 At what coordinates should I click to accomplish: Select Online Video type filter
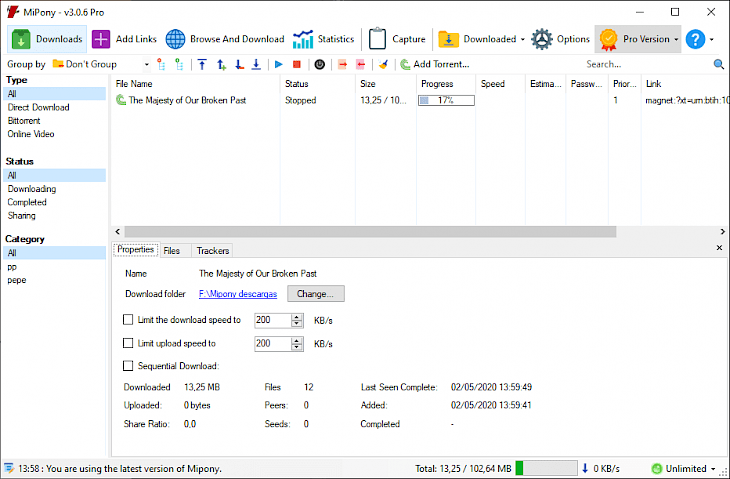[31, 134]
